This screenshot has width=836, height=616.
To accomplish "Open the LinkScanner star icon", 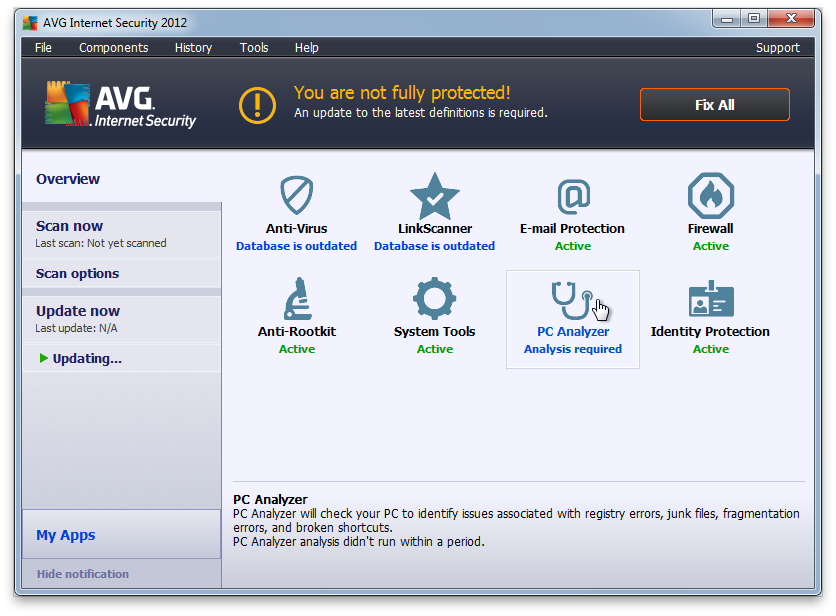I will pos(435,196).
